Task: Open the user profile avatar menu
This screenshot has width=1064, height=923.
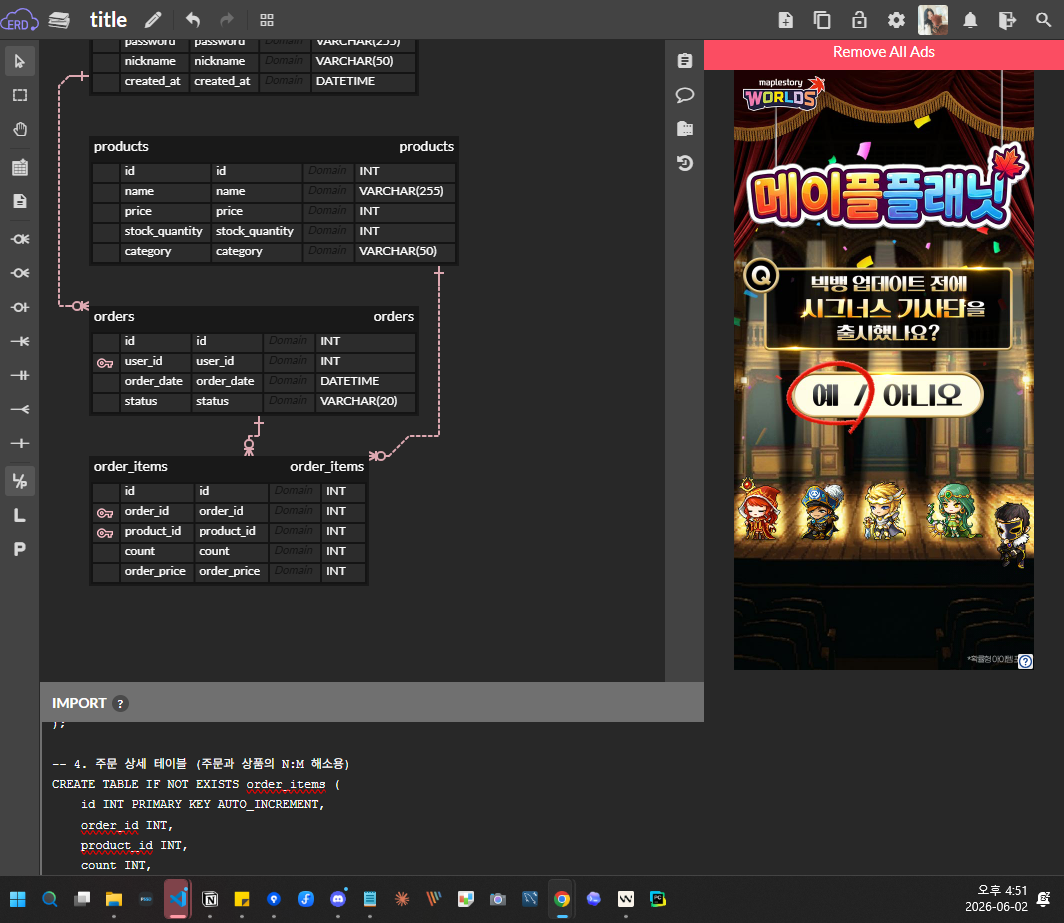Action: point(933,20)
